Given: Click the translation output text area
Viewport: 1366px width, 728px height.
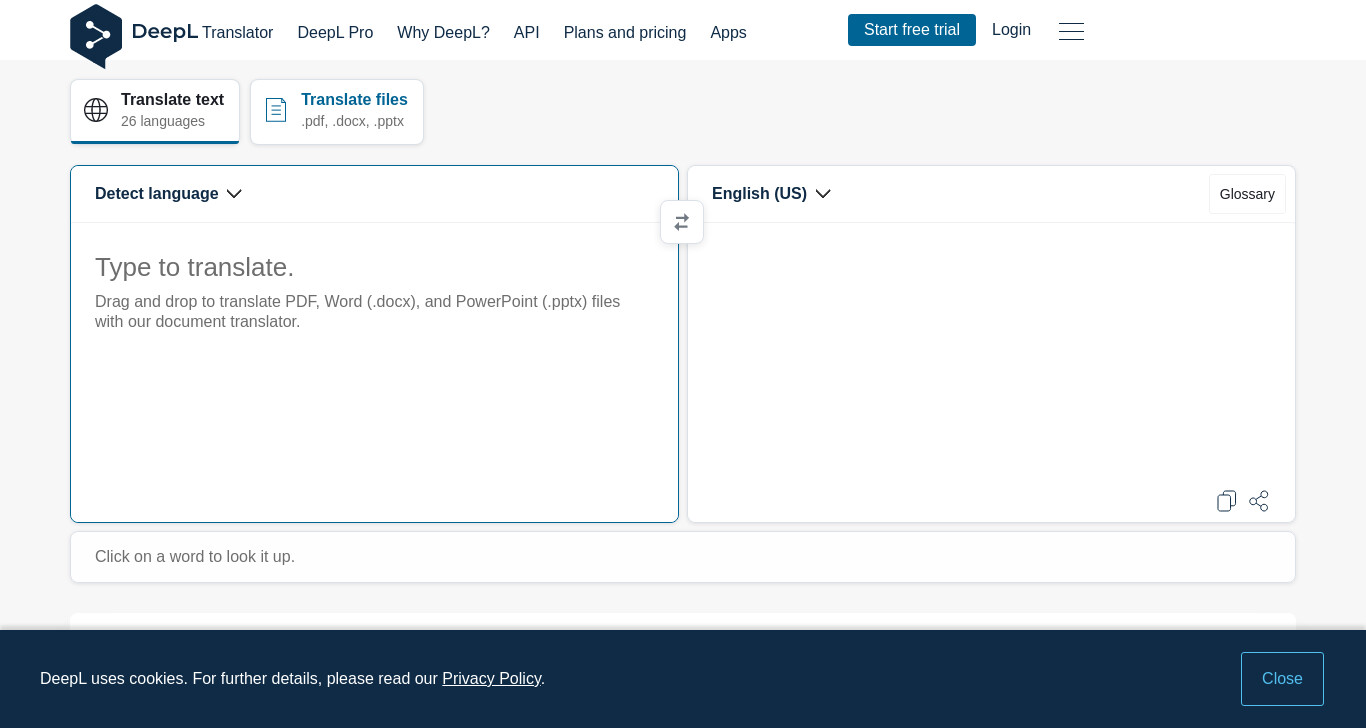Looking at the screenshot, I should coord(991,355).
